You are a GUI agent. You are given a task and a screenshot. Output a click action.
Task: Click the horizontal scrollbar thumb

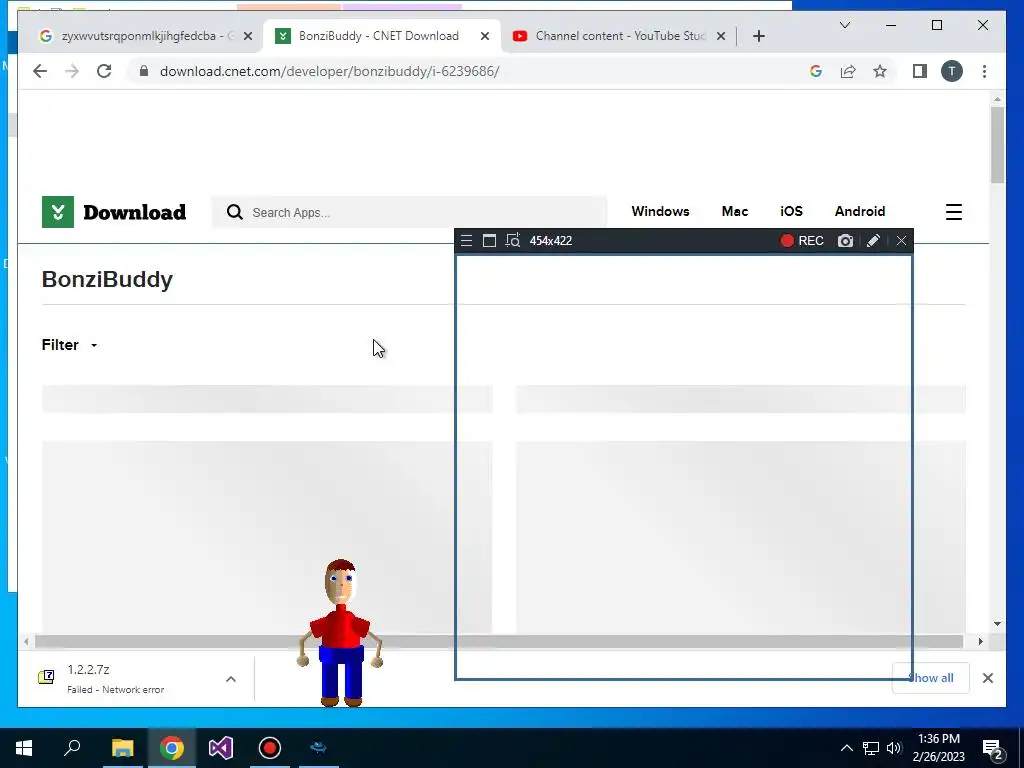coord(499,641)
